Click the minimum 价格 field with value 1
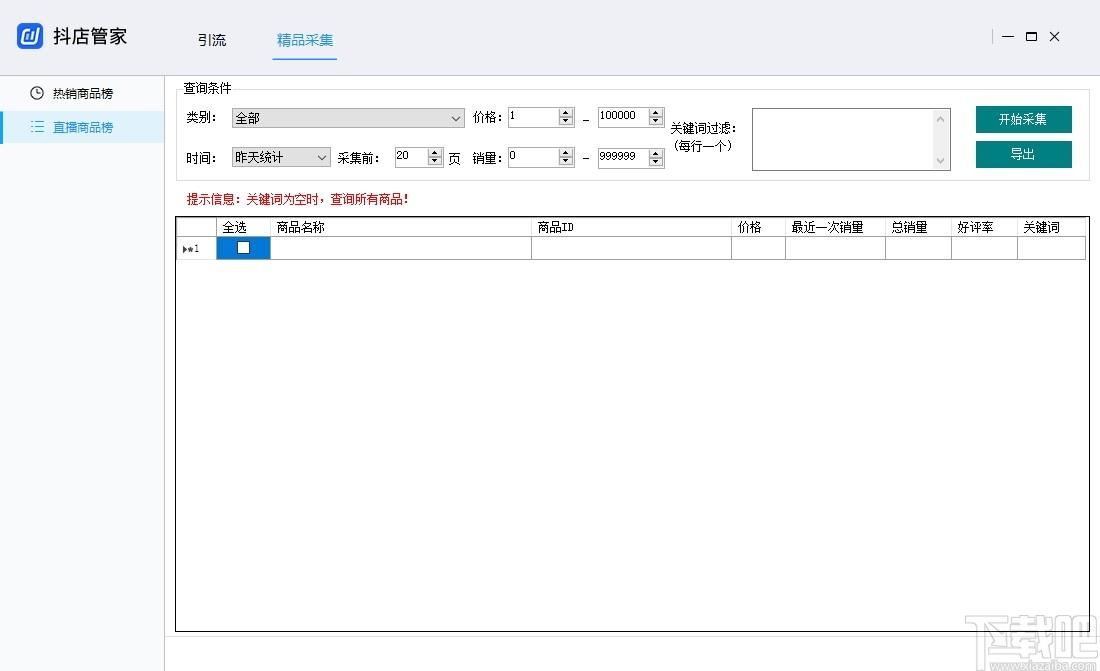 (533, 117)
